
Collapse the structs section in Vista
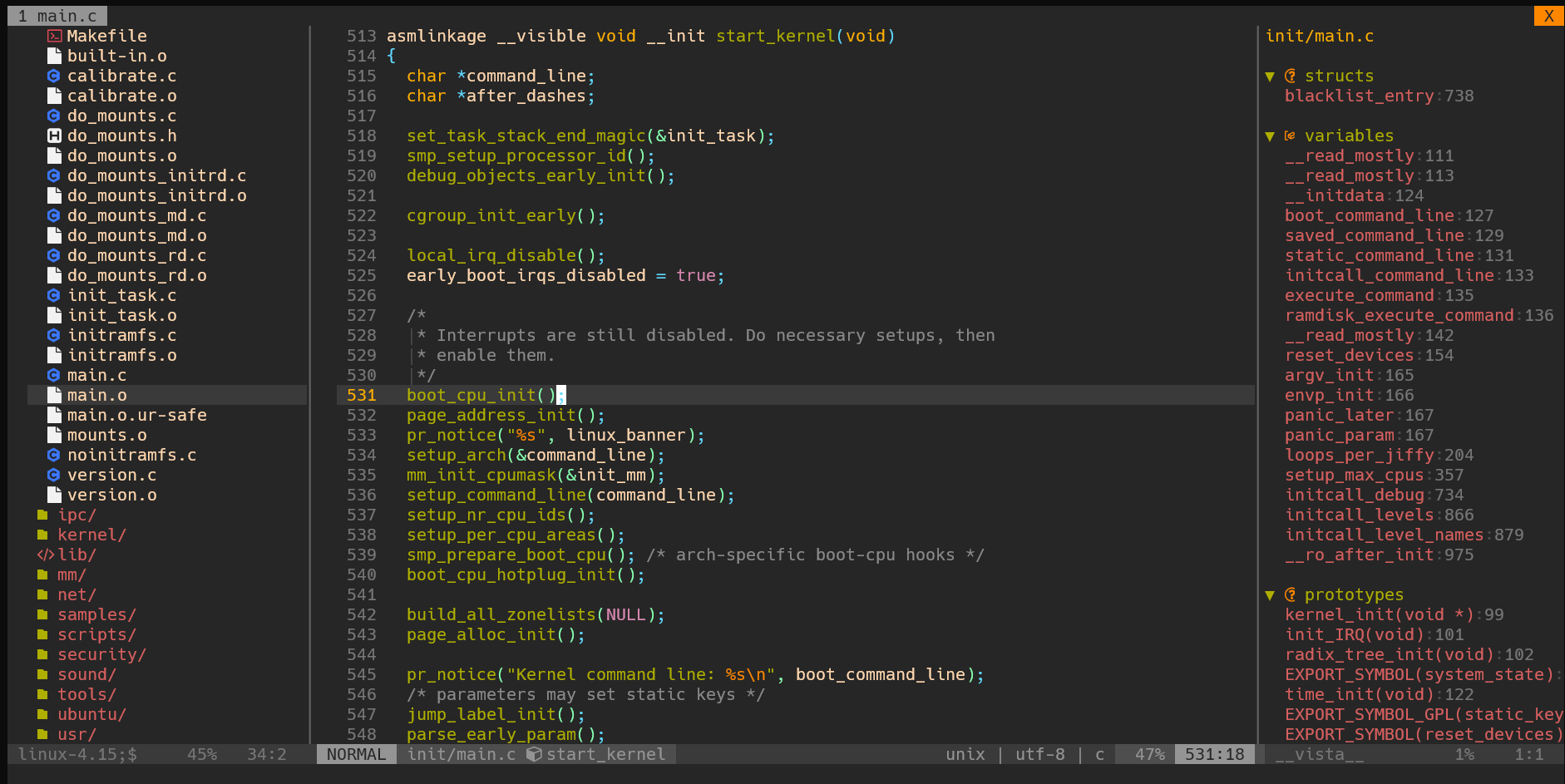pos(1270,76)
